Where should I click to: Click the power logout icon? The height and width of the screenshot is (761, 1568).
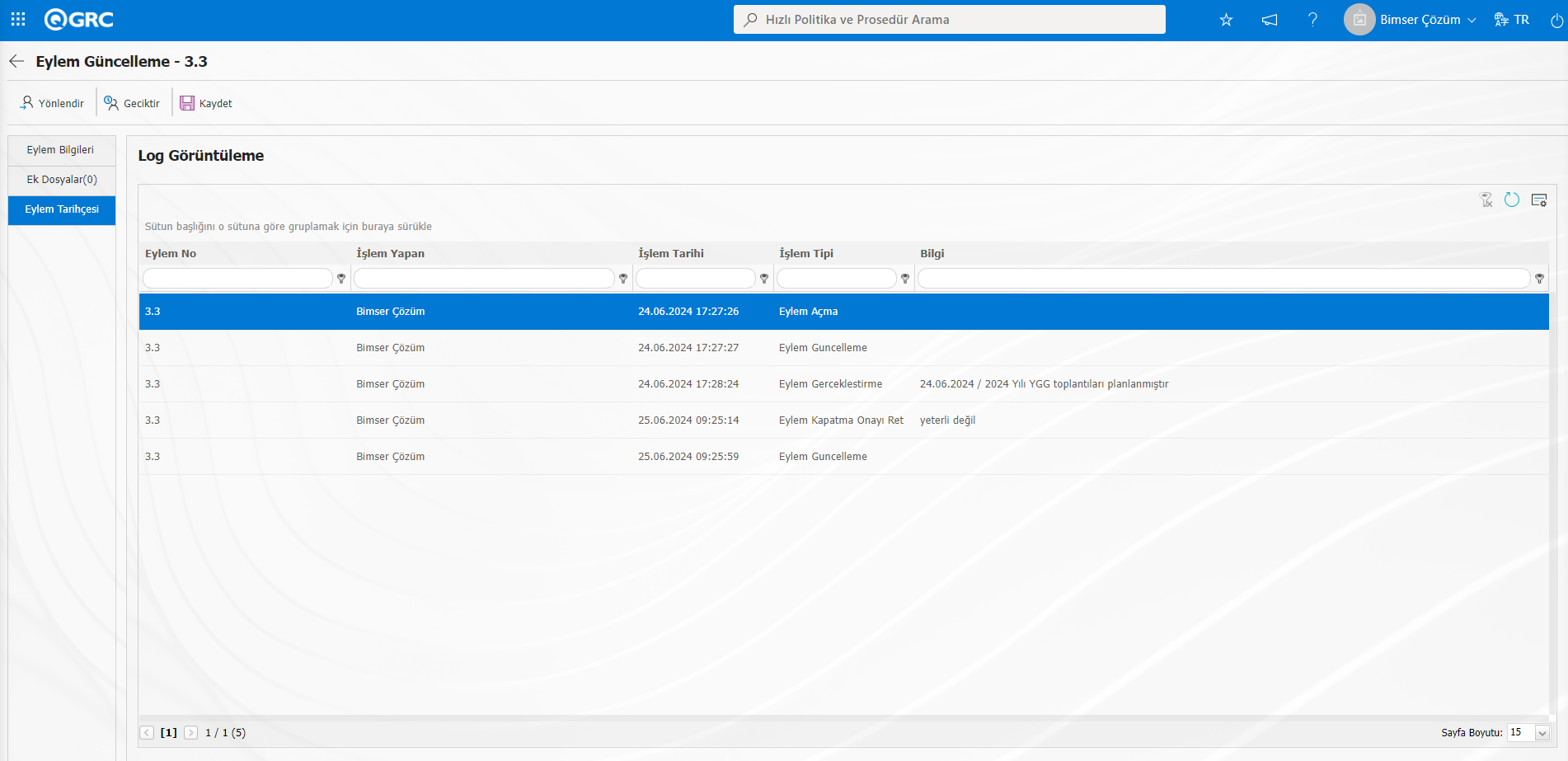click(x=1556, y=21)
